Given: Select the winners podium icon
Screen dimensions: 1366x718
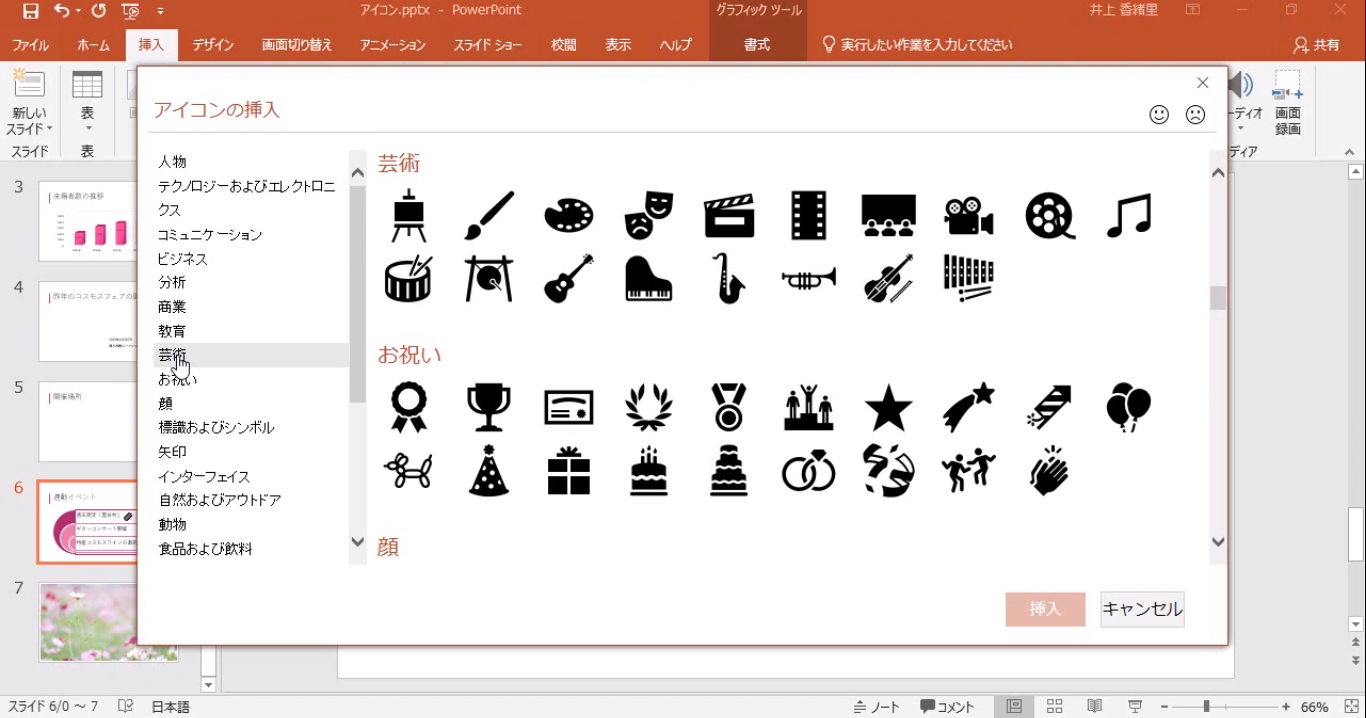Looking at the screenshot, I should click(x=809, y=408).
